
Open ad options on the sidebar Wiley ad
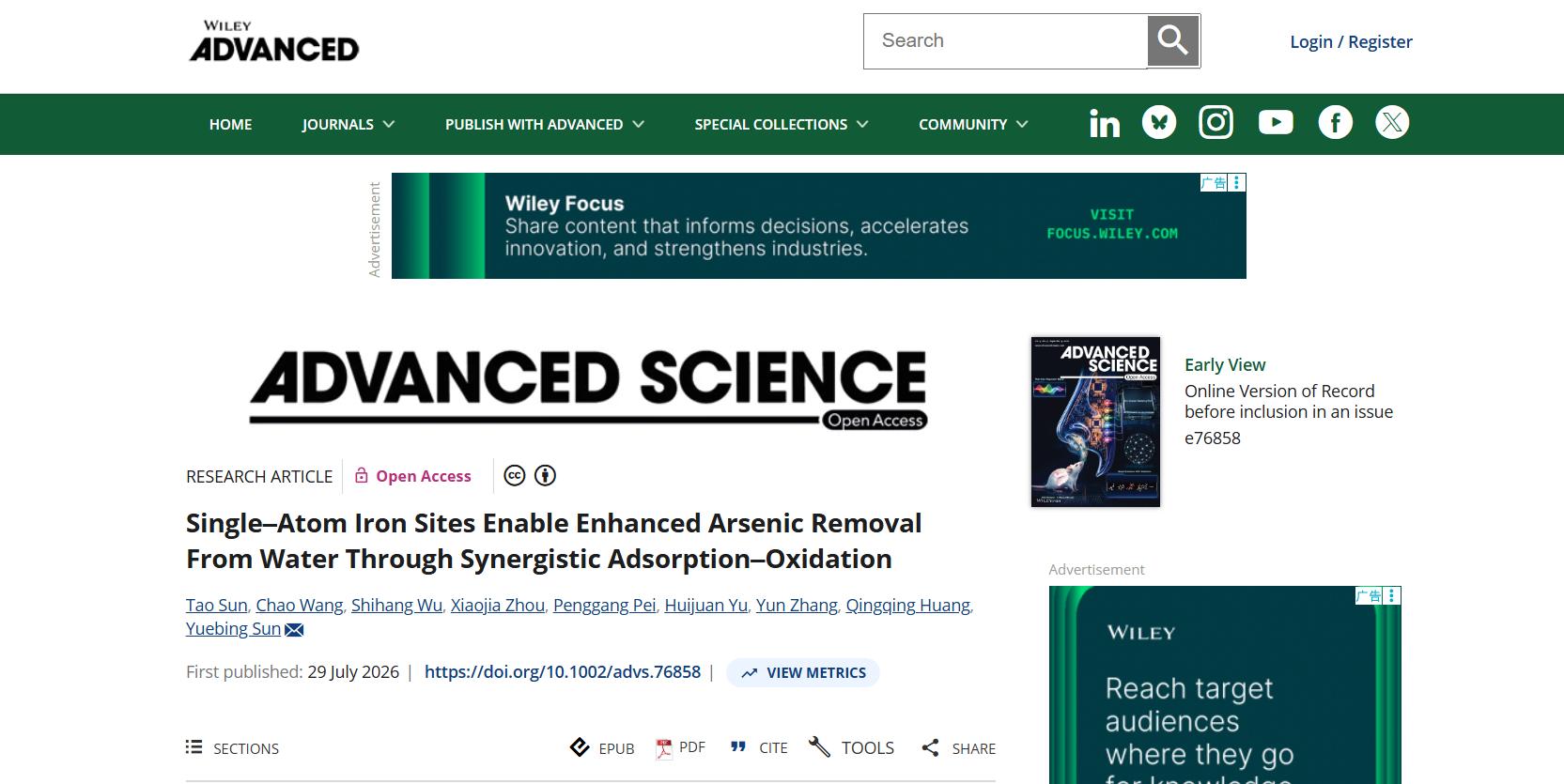point(1392,595)
